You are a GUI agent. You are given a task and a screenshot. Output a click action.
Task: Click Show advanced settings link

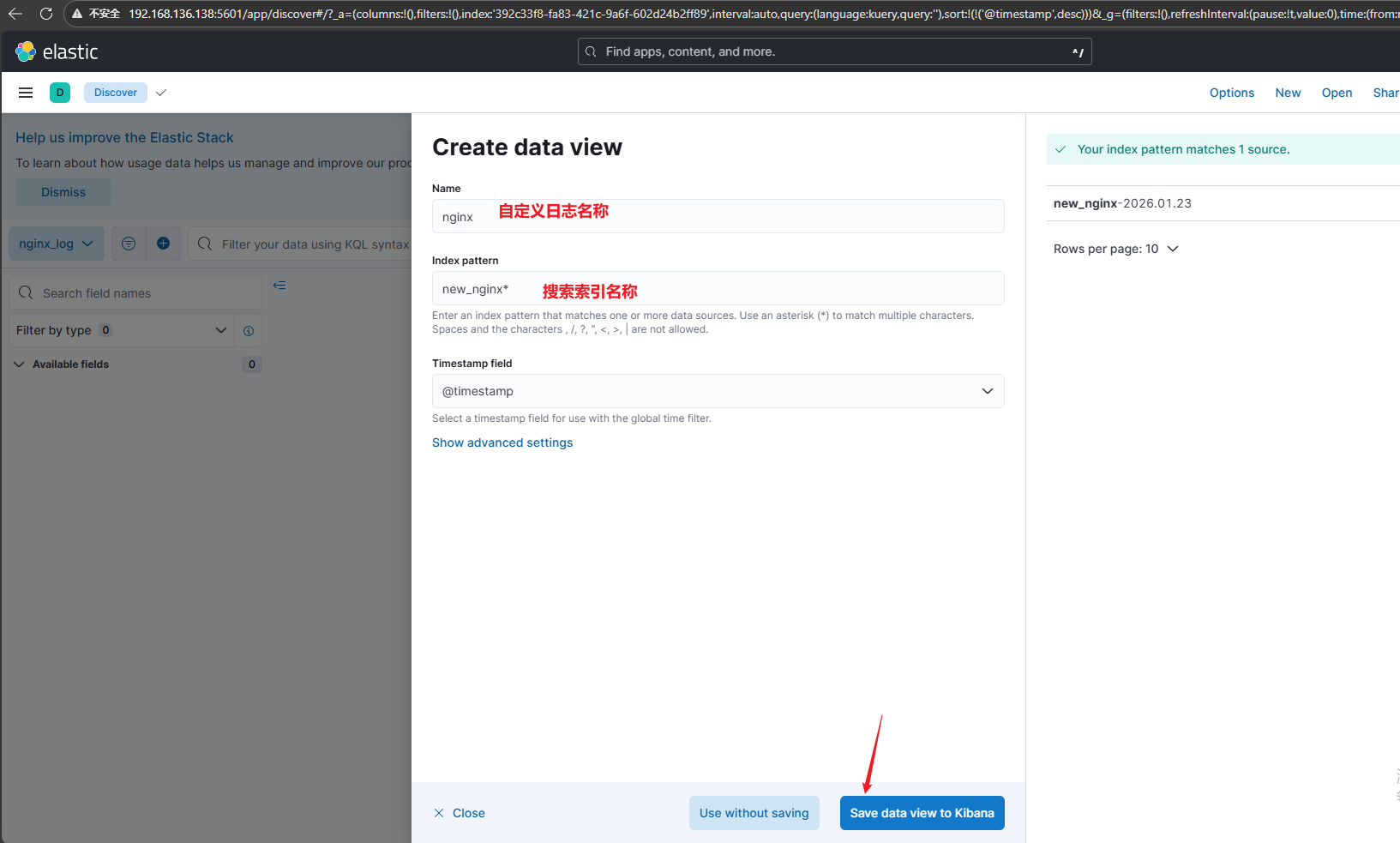[502, 443]
